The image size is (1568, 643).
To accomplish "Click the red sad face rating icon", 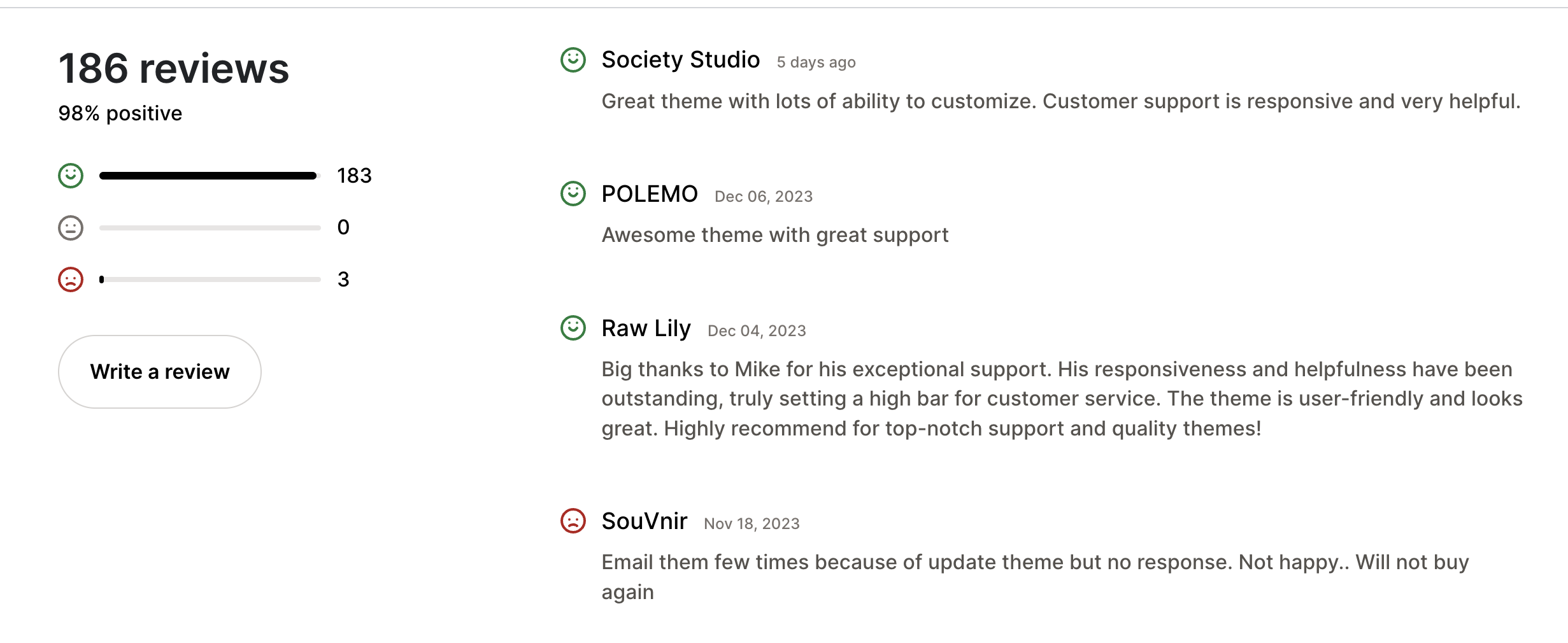I will (x=70, y=279).
